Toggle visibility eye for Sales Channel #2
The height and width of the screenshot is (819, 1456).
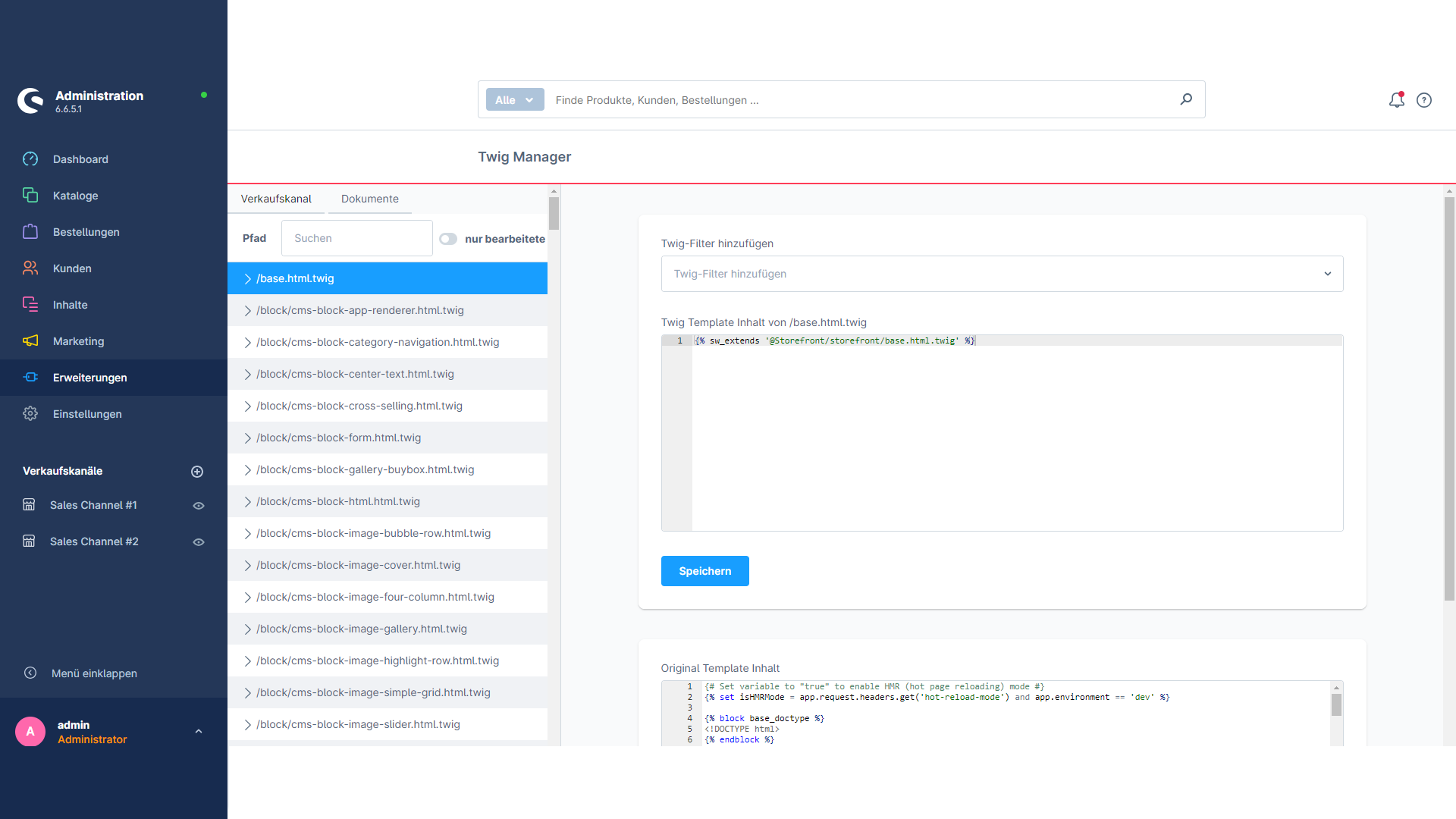pyautogui.click(x=199, y=542)
